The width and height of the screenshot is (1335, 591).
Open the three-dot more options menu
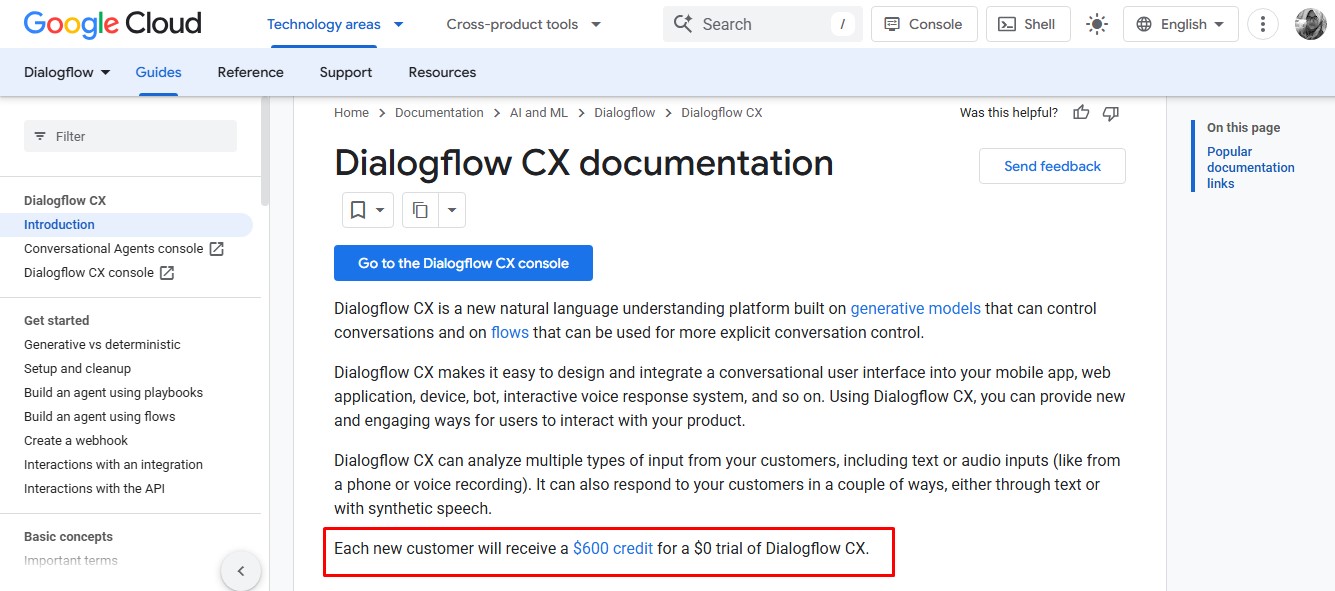[x=1263, y=24]
